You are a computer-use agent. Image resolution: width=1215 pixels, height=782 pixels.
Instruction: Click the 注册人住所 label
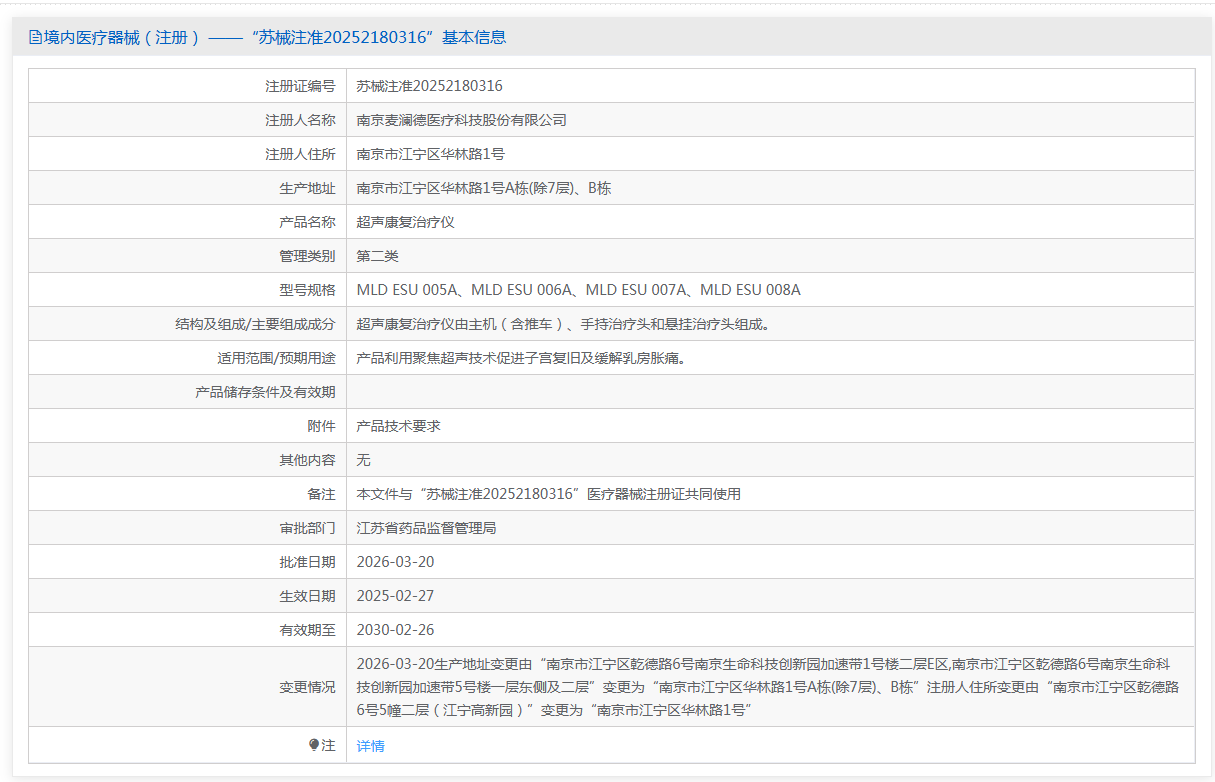(300, 154)
